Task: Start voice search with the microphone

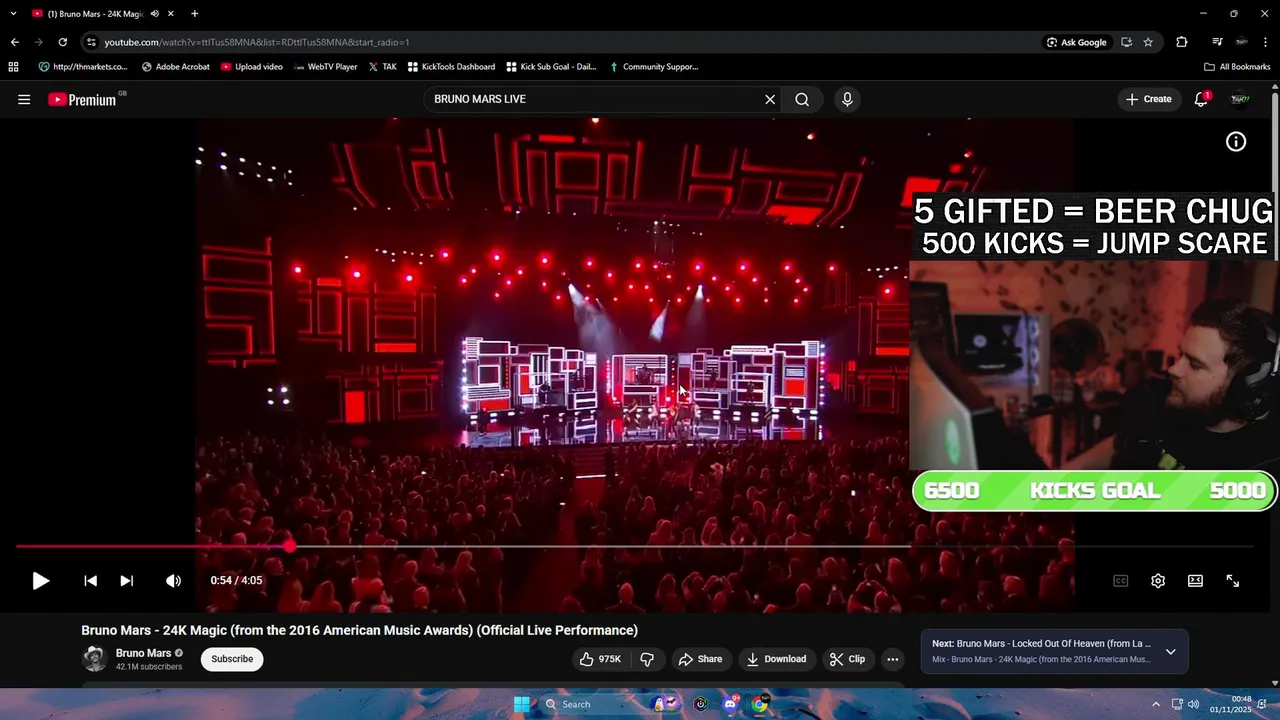Action: tap(847, 99)
